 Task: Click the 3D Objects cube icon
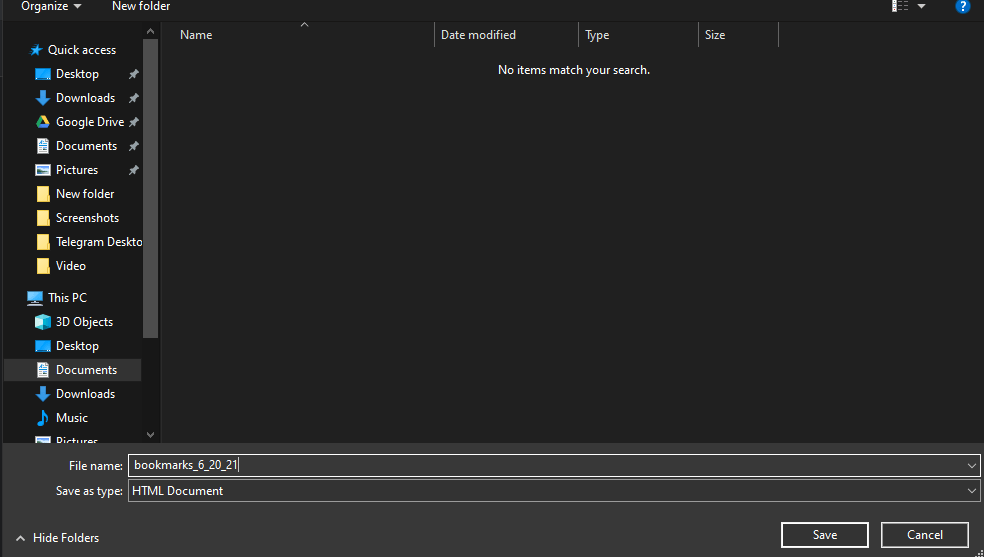pos(43,322)
